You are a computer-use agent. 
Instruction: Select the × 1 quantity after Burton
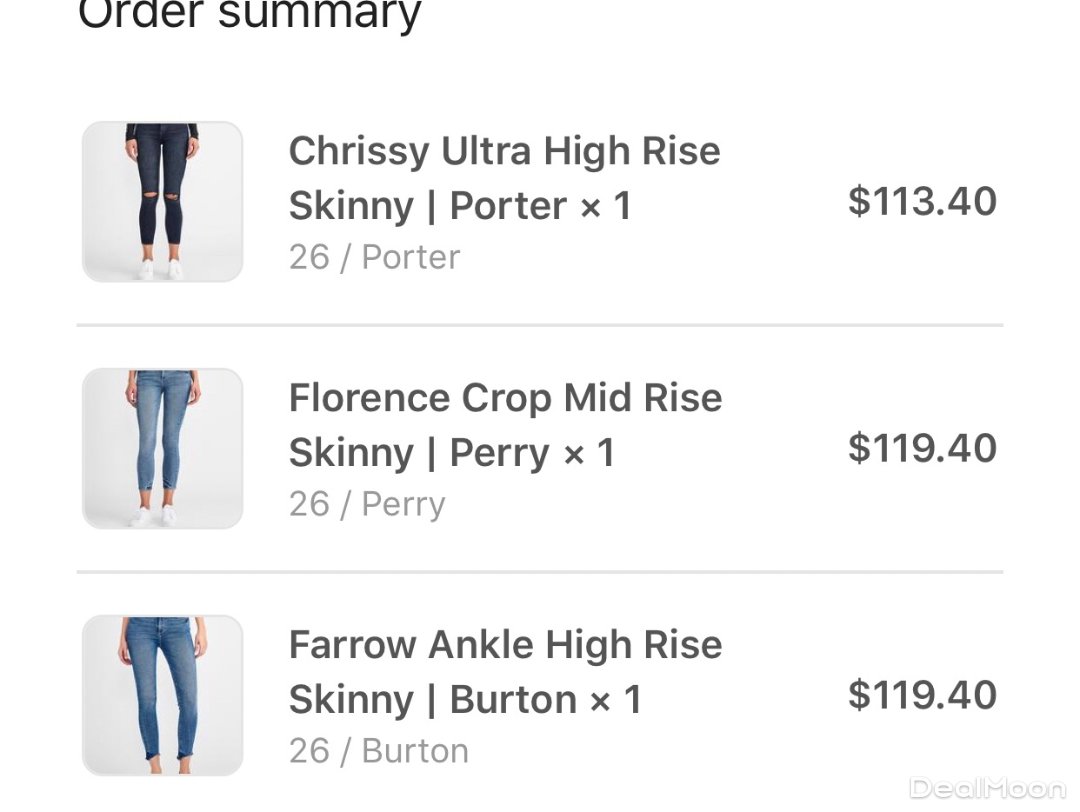616,700
